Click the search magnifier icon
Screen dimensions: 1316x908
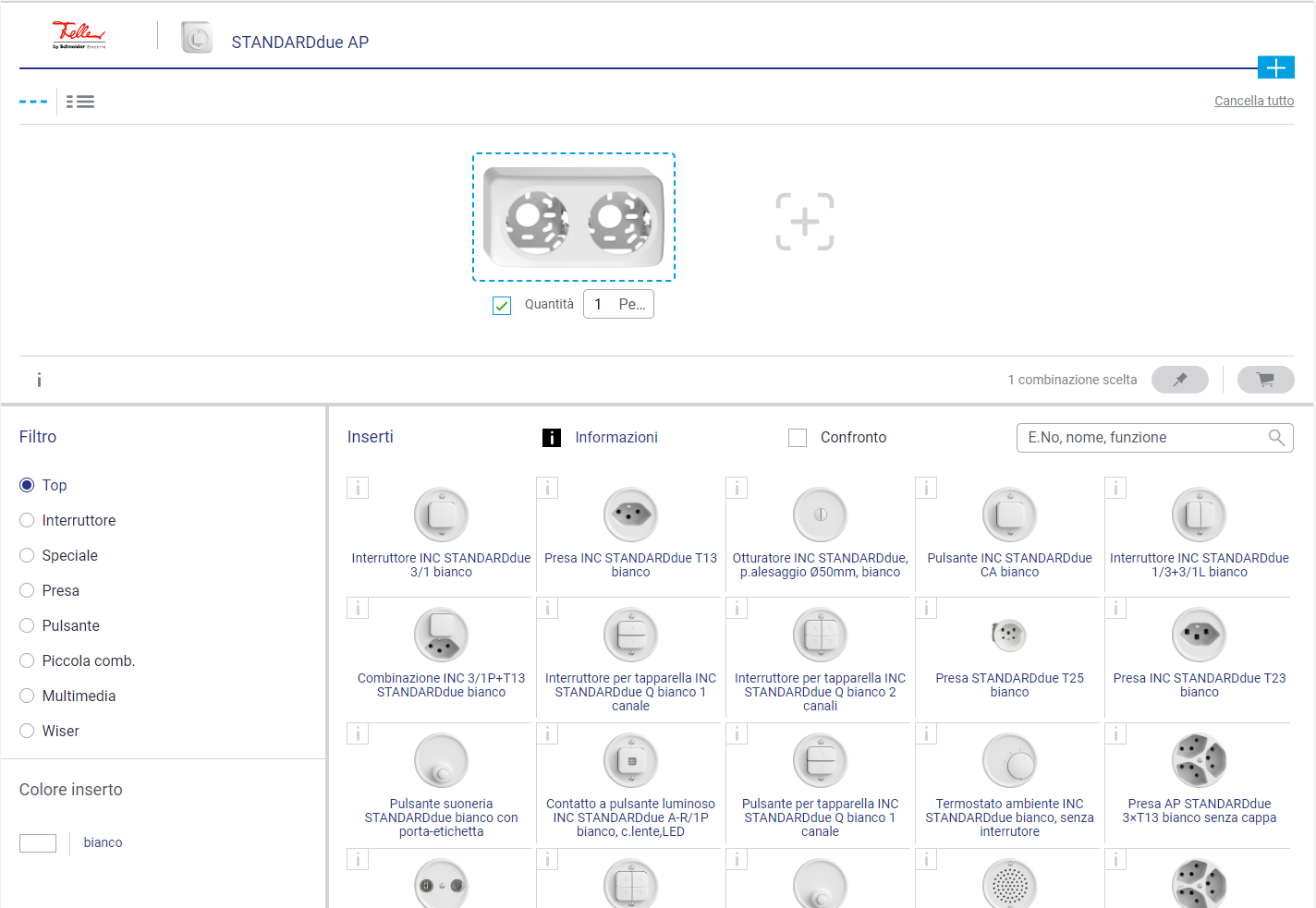(x=1276, y=438)
